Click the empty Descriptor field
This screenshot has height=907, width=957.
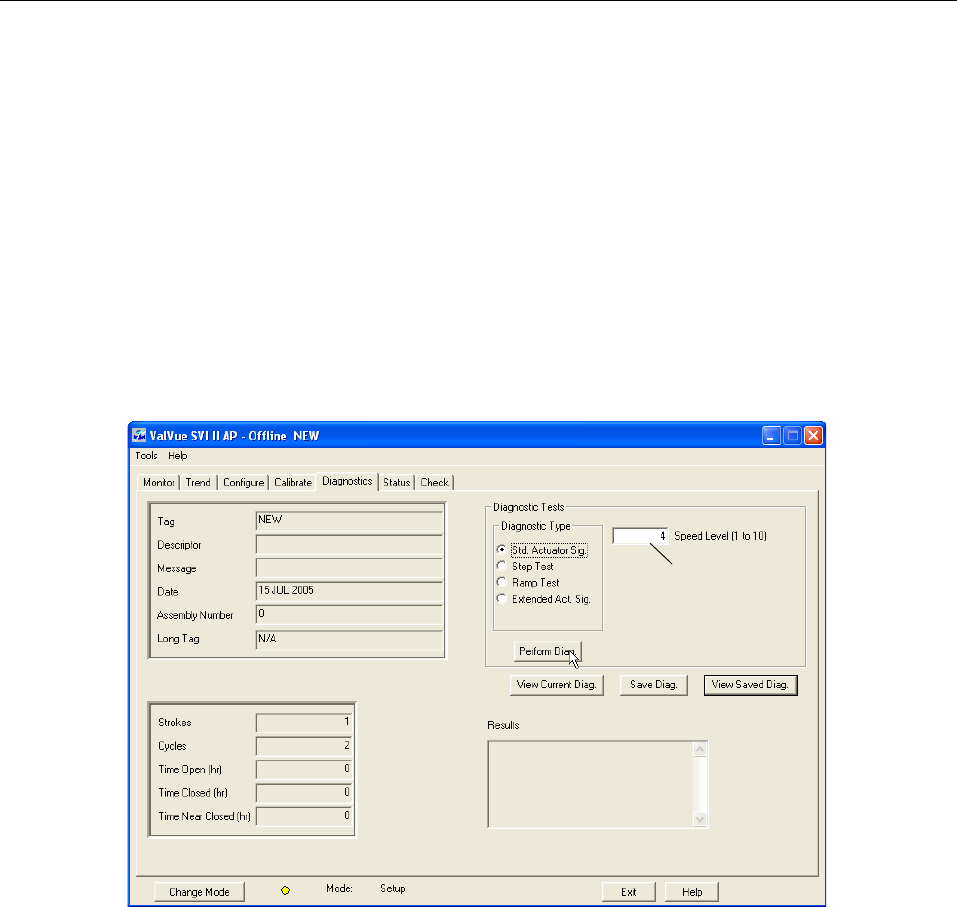(x=349, y=544)
